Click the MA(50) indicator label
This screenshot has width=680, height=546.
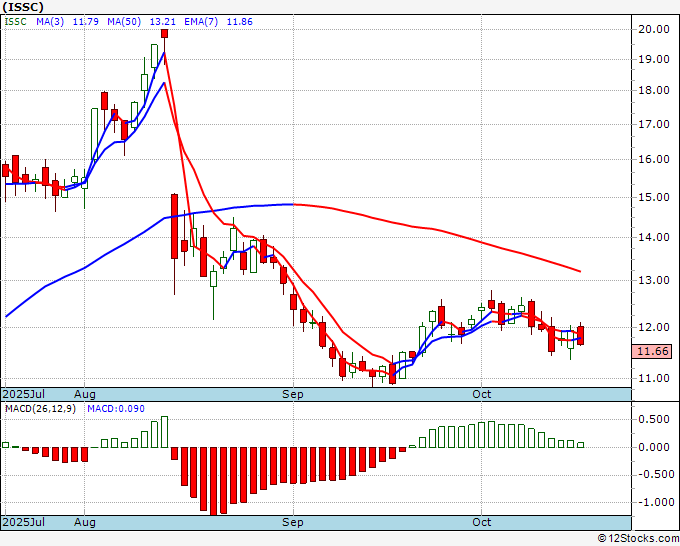click(x=124, y=22)
